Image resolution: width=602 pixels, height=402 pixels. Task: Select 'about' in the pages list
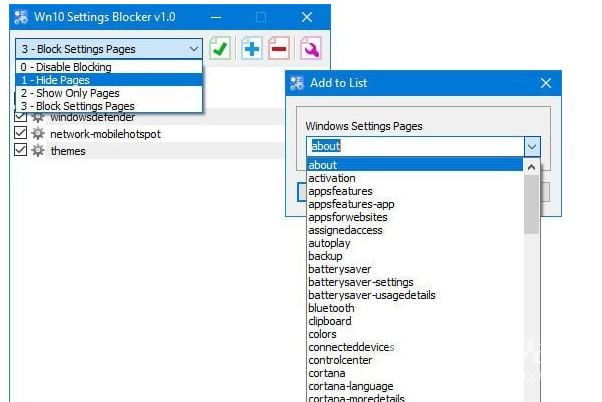(415, 165)
